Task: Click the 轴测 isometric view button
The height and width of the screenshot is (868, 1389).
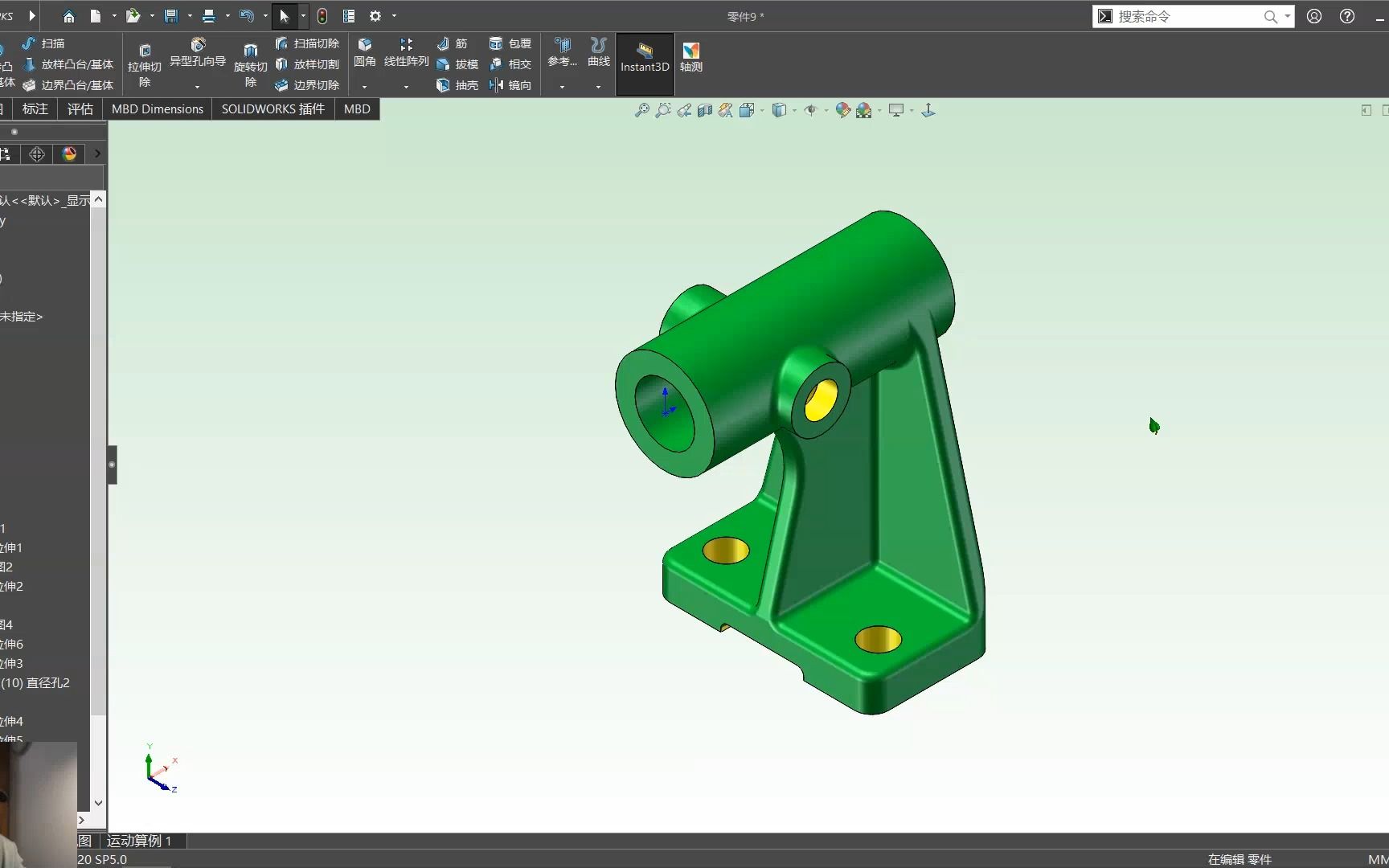Action: [691, 58]
